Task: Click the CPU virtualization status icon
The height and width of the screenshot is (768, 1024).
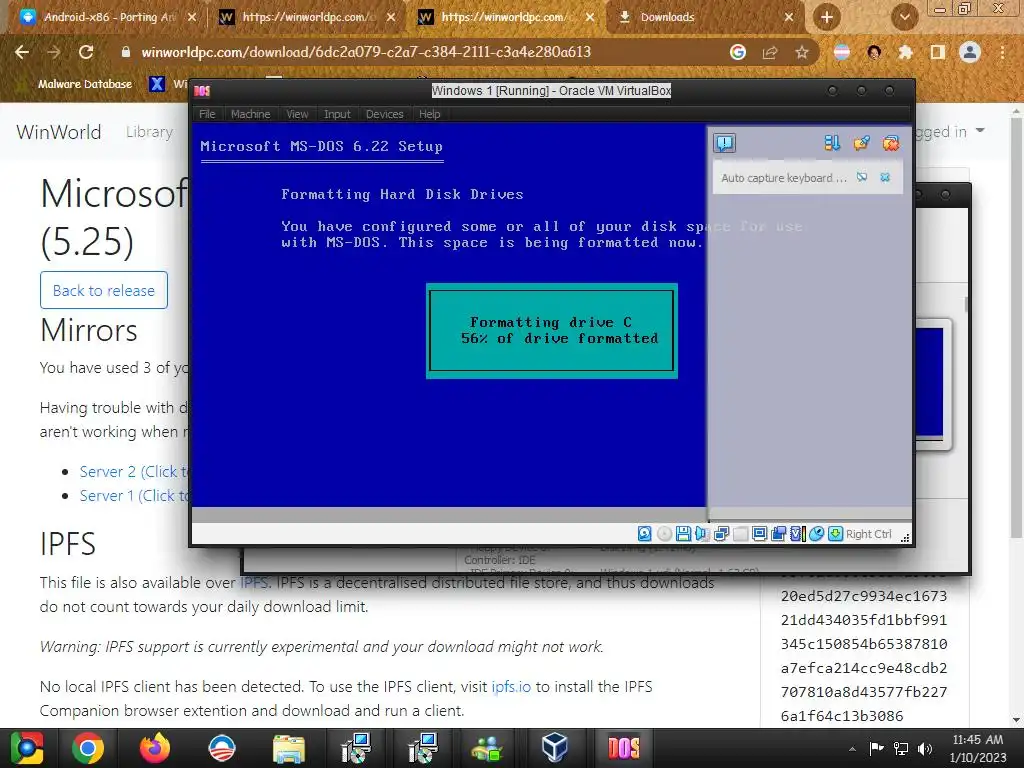Action: pos(797,534)
